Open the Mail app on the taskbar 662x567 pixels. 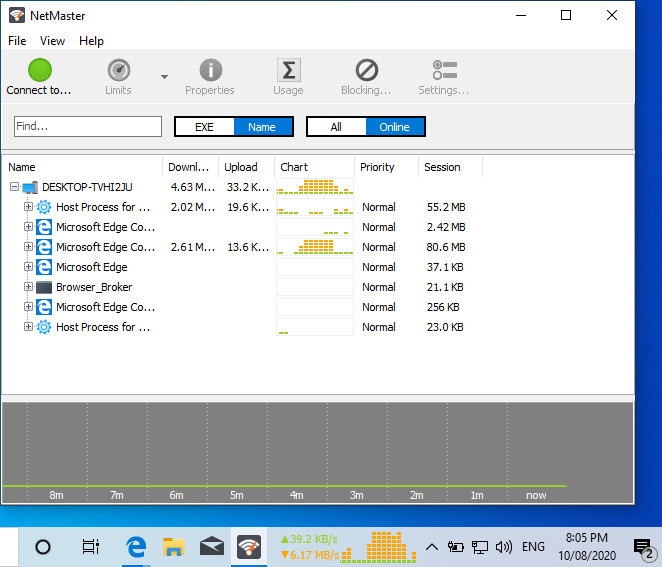point(212,547)
